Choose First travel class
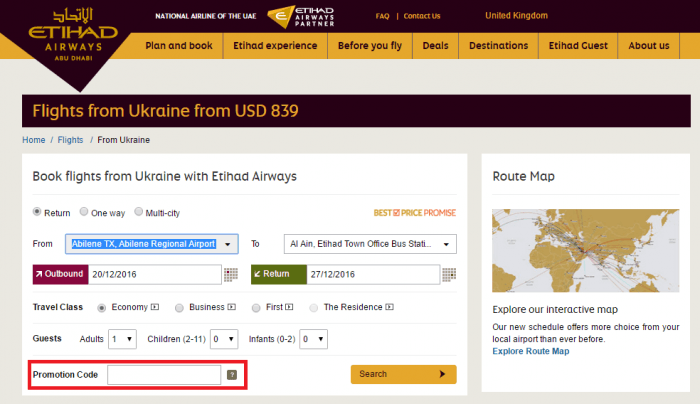Viewport: 700px width, 404px height. pos(256,308)
